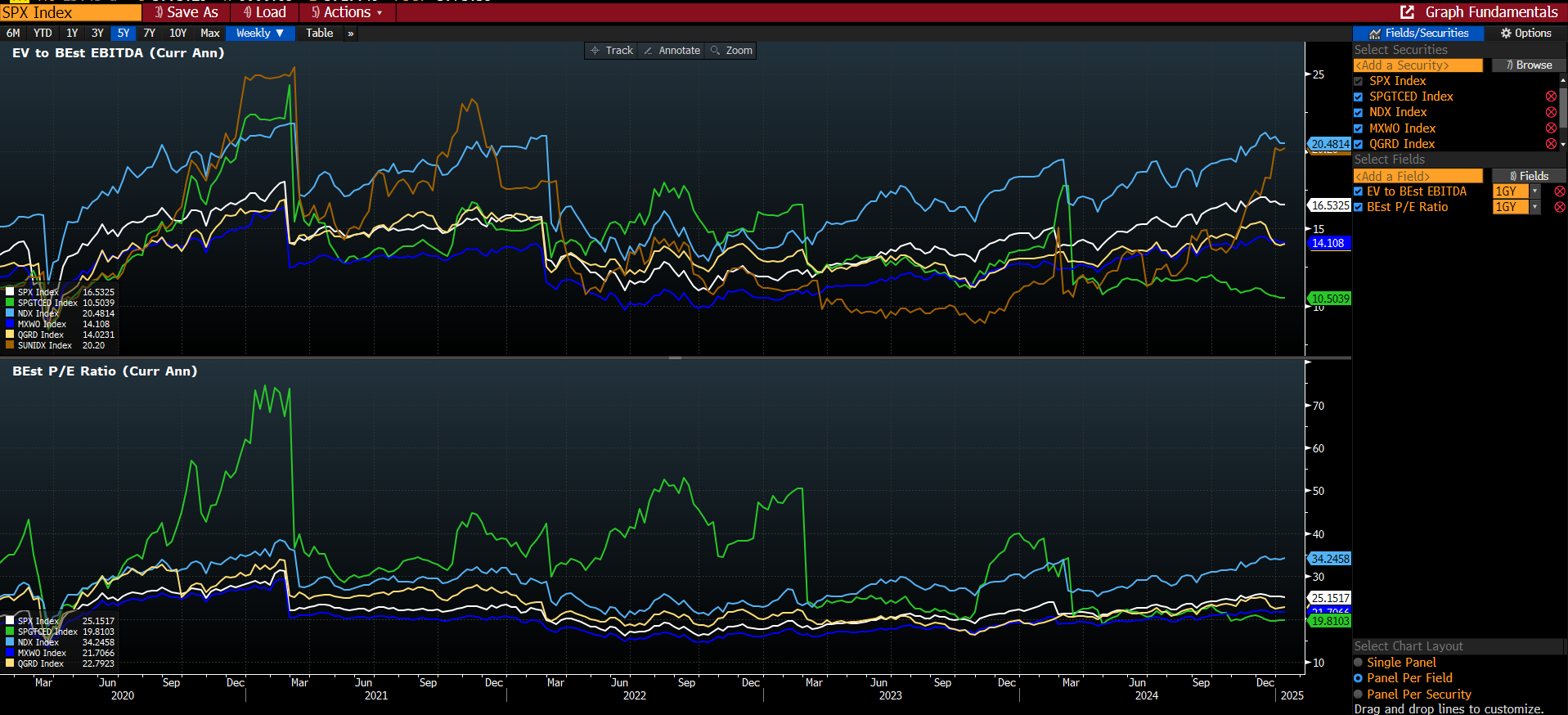Delete the QGRD Index from securities
Screen dimensions: 1568x715
[x=1551, y=144]
